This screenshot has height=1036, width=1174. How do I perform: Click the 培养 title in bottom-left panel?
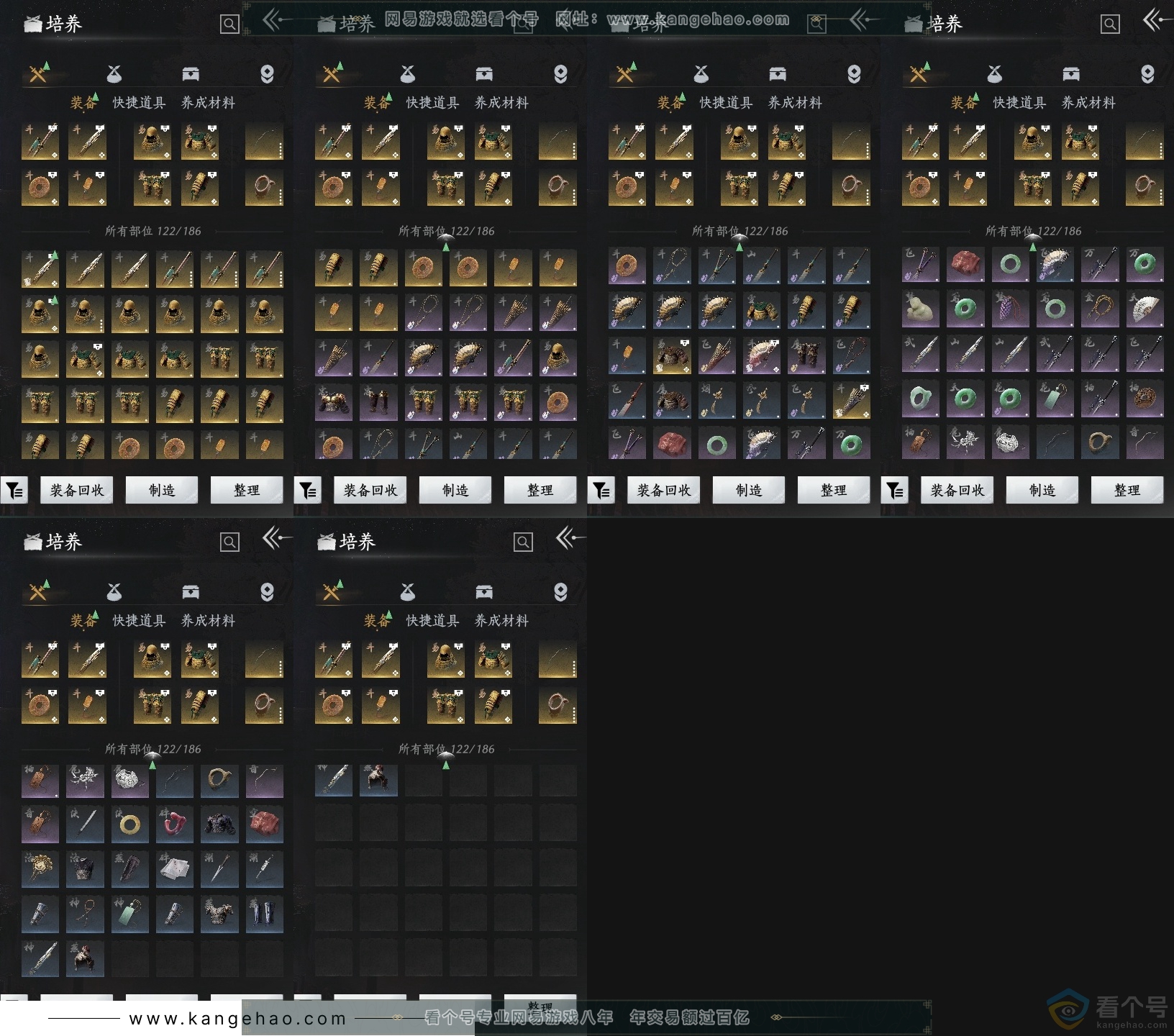pos(64,542)
